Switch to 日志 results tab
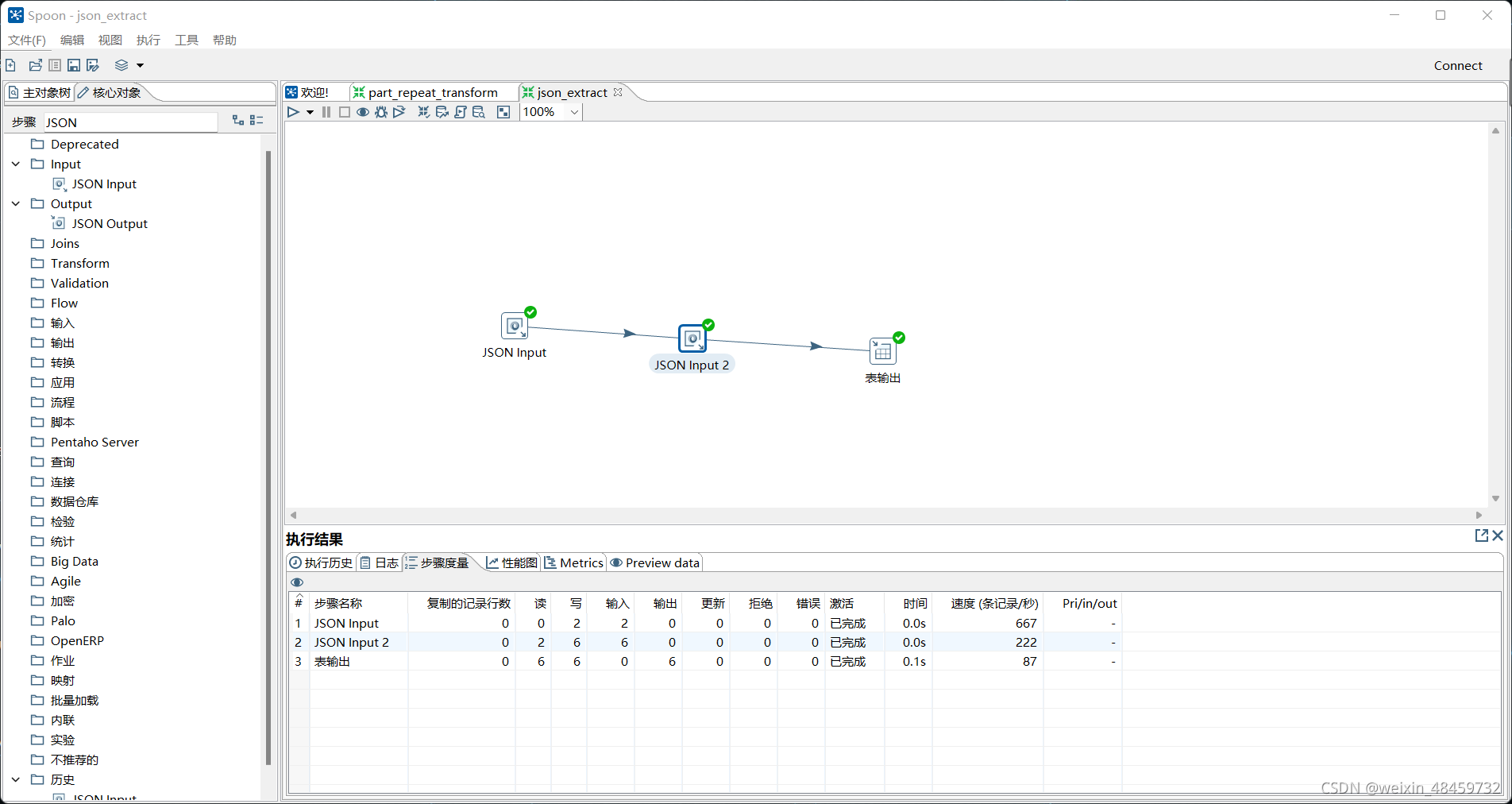Image resolution: width=1512 pixels, height=804 pixels. 380,562
